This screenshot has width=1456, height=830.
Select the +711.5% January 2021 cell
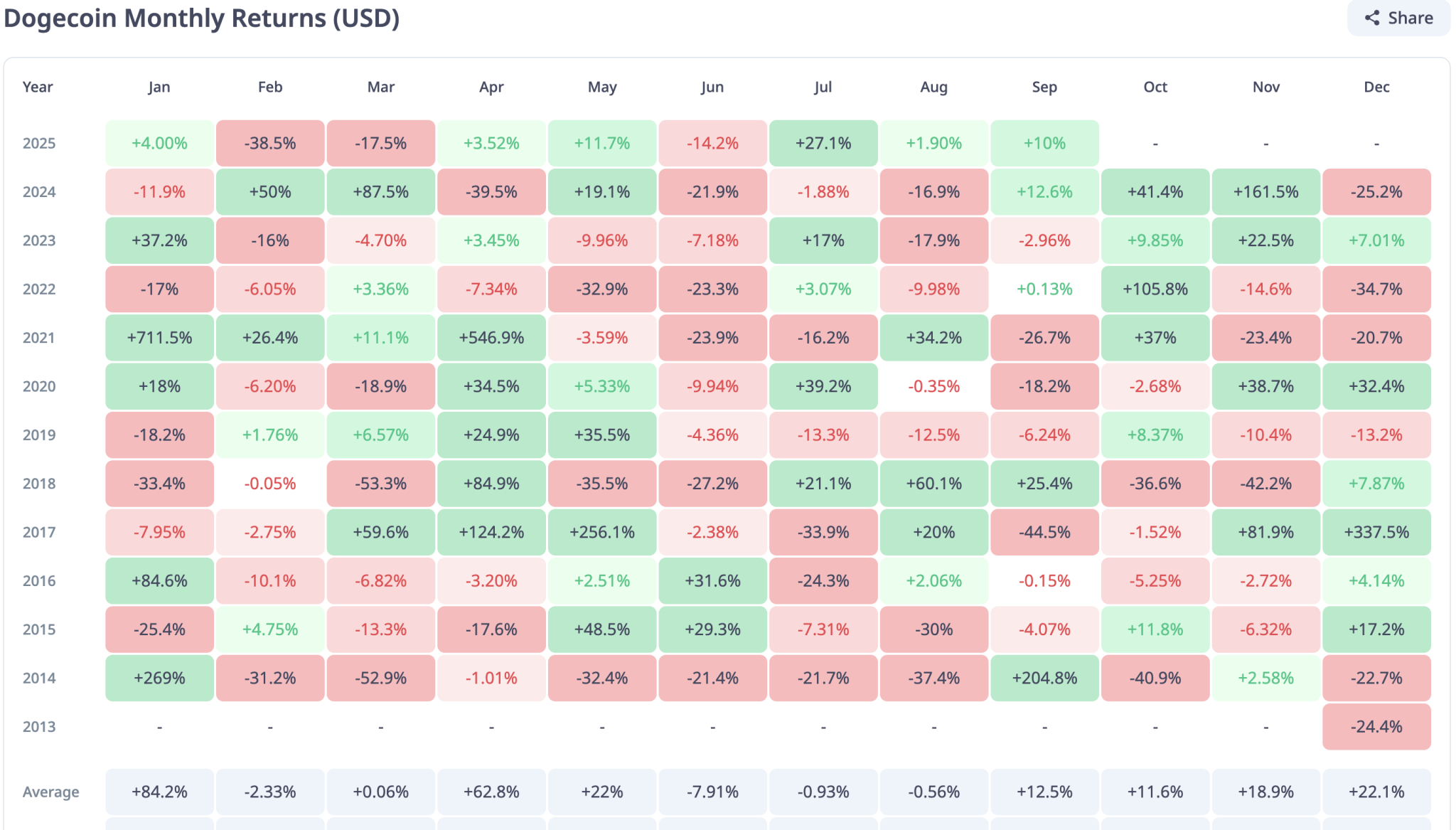159,338
